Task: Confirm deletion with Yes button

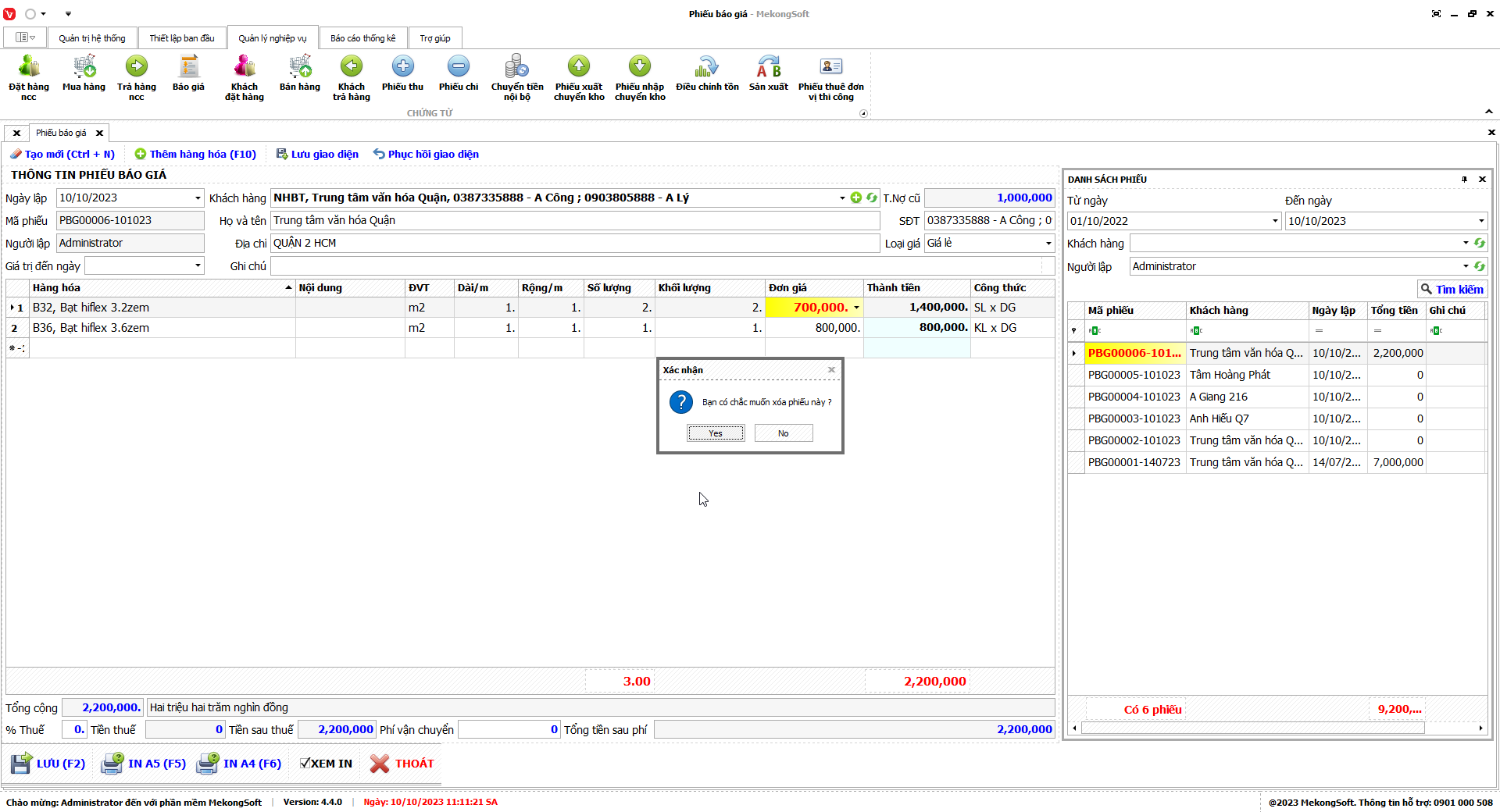Action: pyautogui.click(x=716, y=433)
